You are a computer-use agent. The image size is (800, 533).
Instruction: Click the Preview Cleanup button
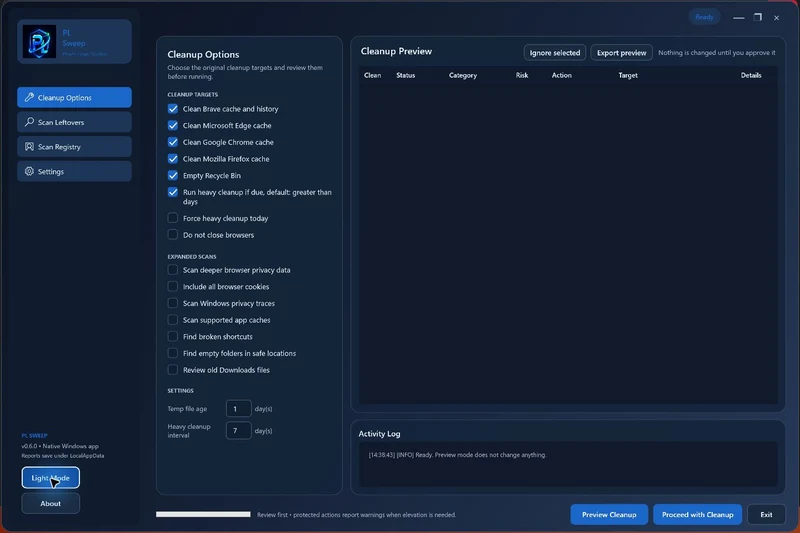[609, 515]
